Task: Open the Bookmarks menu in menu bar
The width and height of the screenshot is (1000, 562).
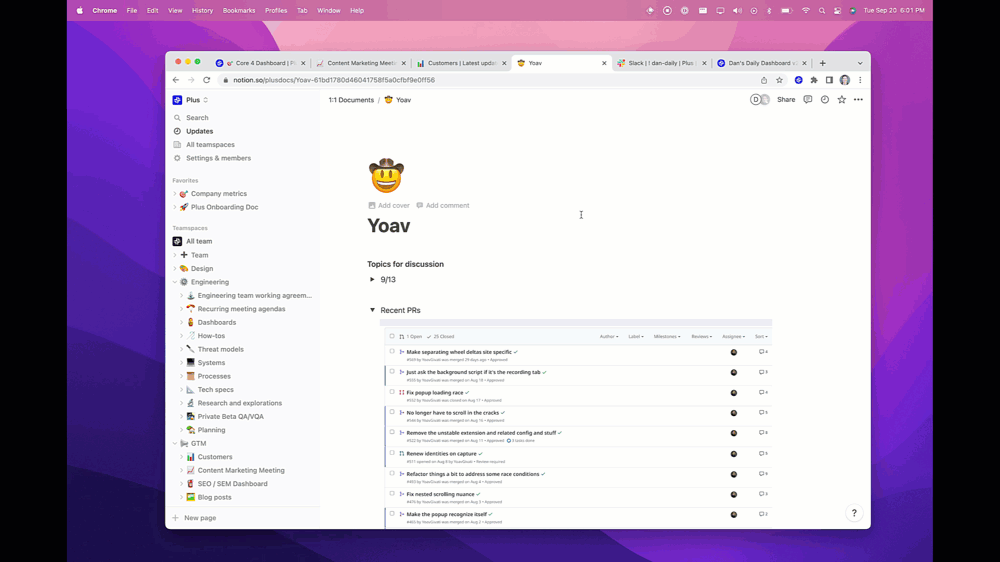Action: pyautogui.click(x=239, y=10)
